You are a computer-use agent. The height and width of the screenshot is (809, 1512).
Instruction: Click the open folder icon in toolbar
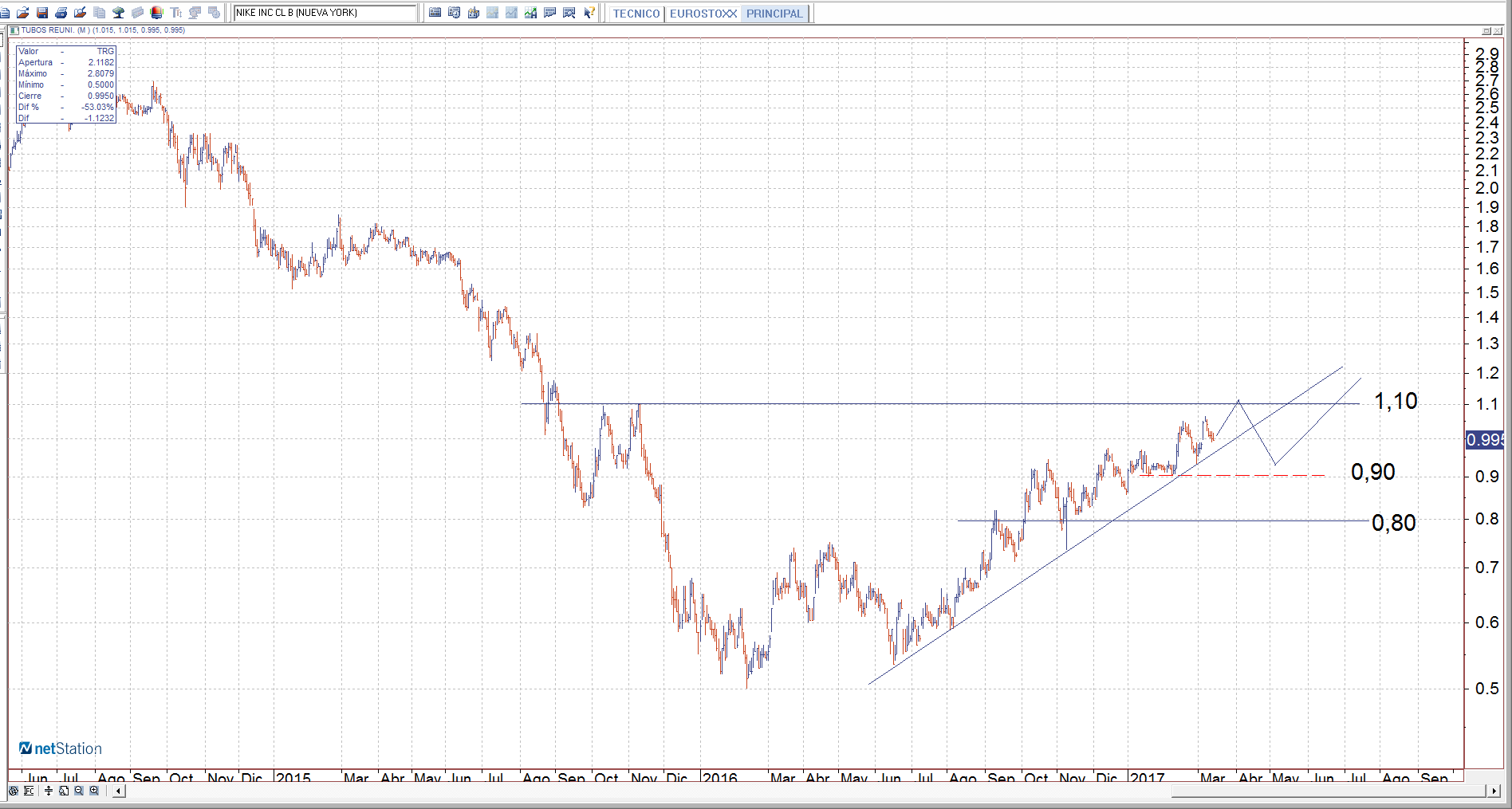[x=22, y=13]
